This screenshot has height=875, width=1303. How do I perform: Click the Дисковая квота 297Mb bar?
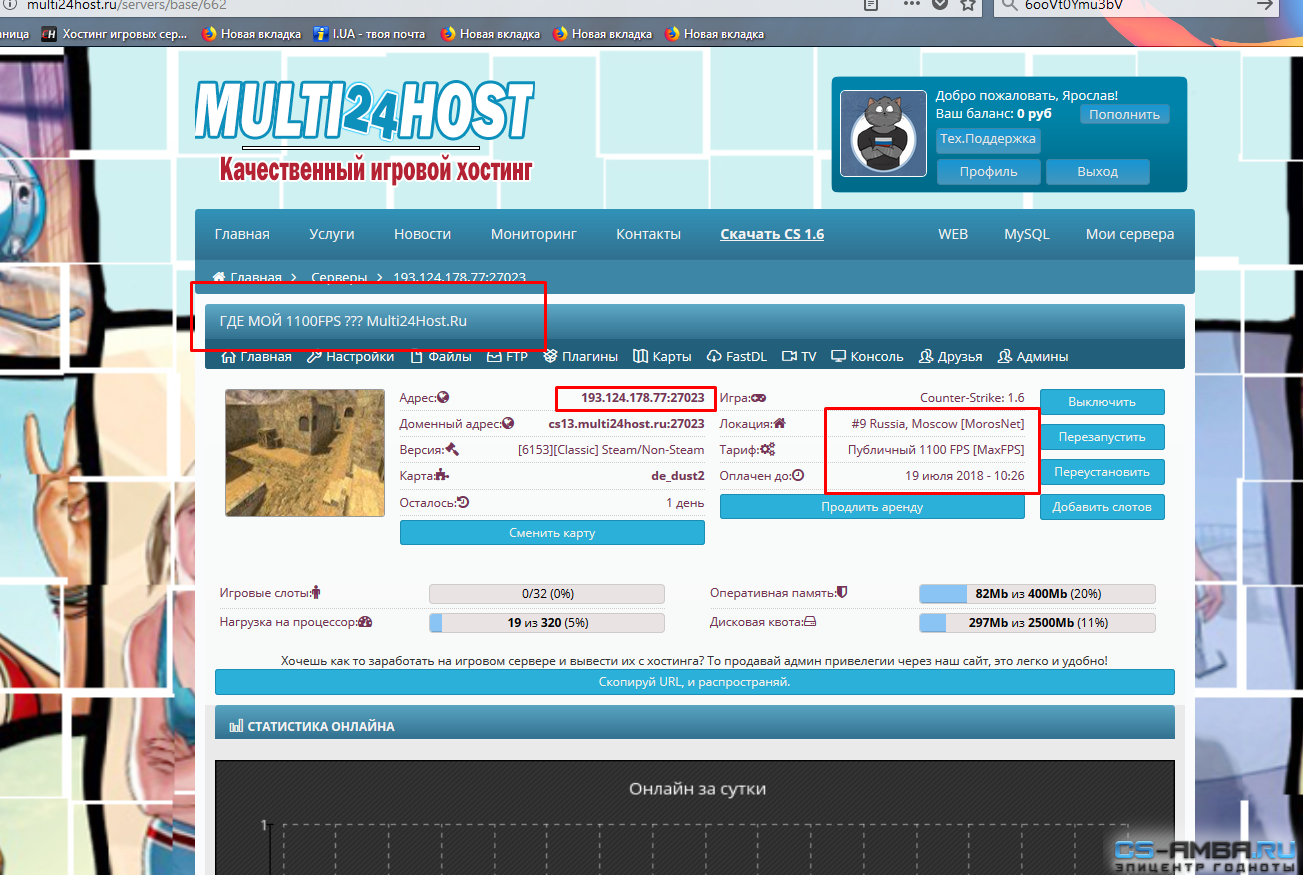(x=1037, y=623)
